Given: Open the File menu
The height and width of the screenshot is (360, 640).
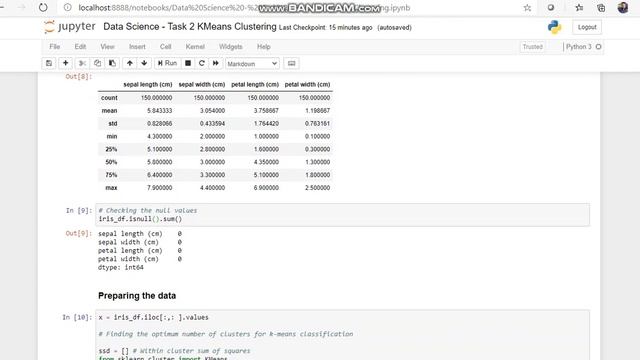Looking at the screenshot, I should click(x=55, y=47).
